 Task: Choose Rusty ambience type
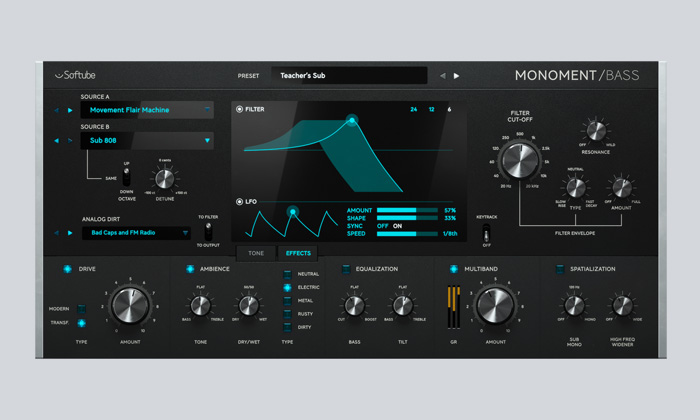[x=288, y=314]
